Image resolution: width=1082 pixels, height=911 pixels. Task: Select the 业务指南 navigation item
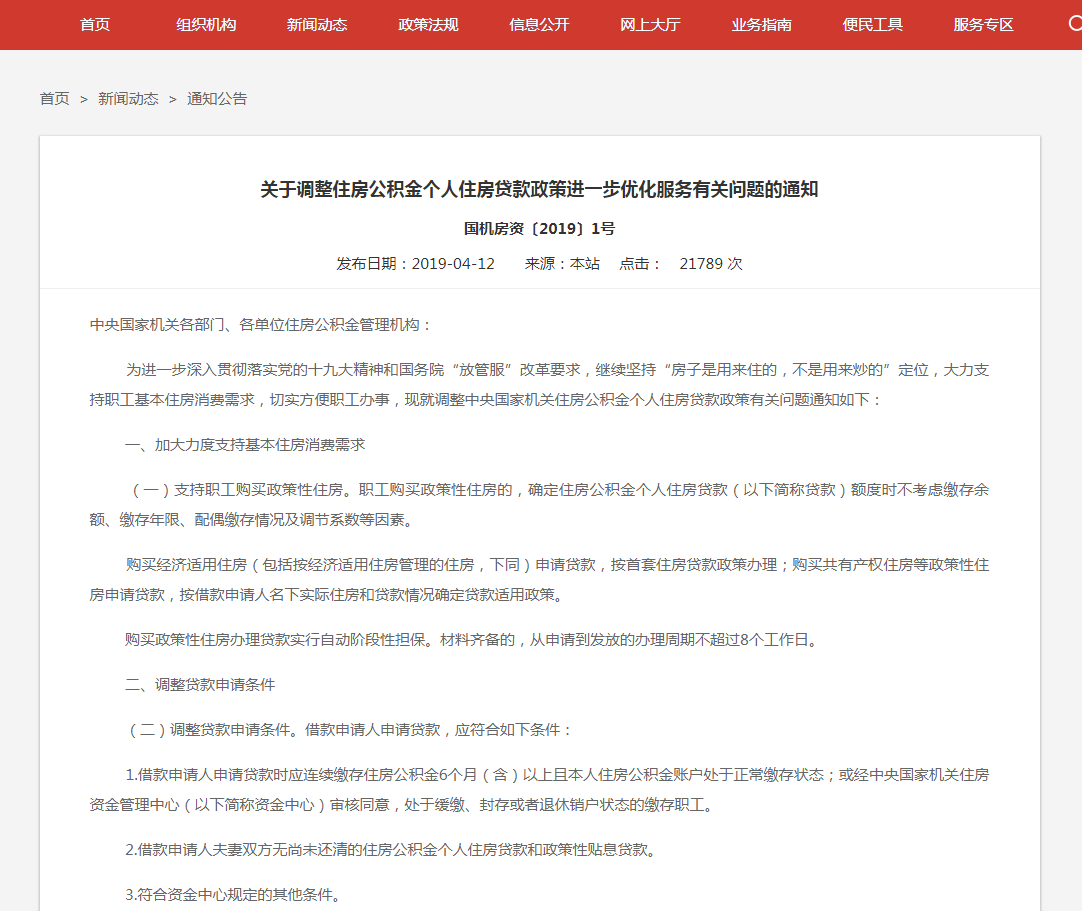[762, 25]
